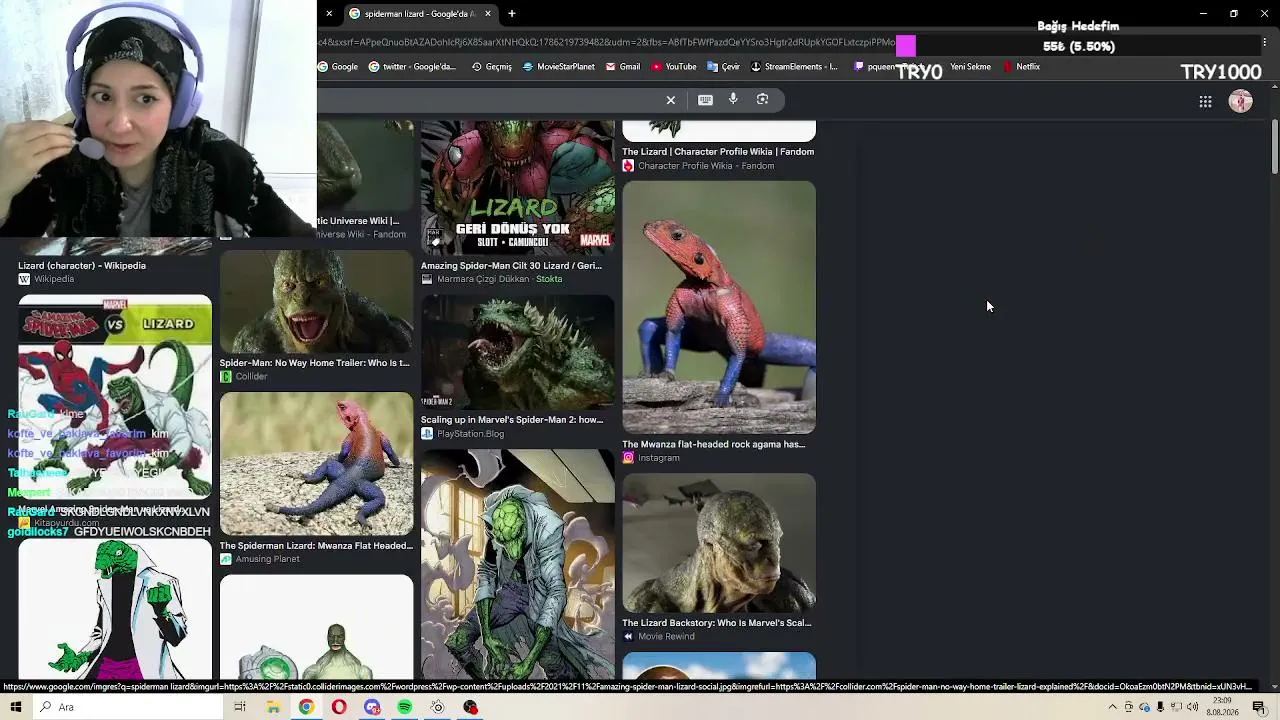
Task: Open Task View on the taskbar
Action: pos(240,707)
